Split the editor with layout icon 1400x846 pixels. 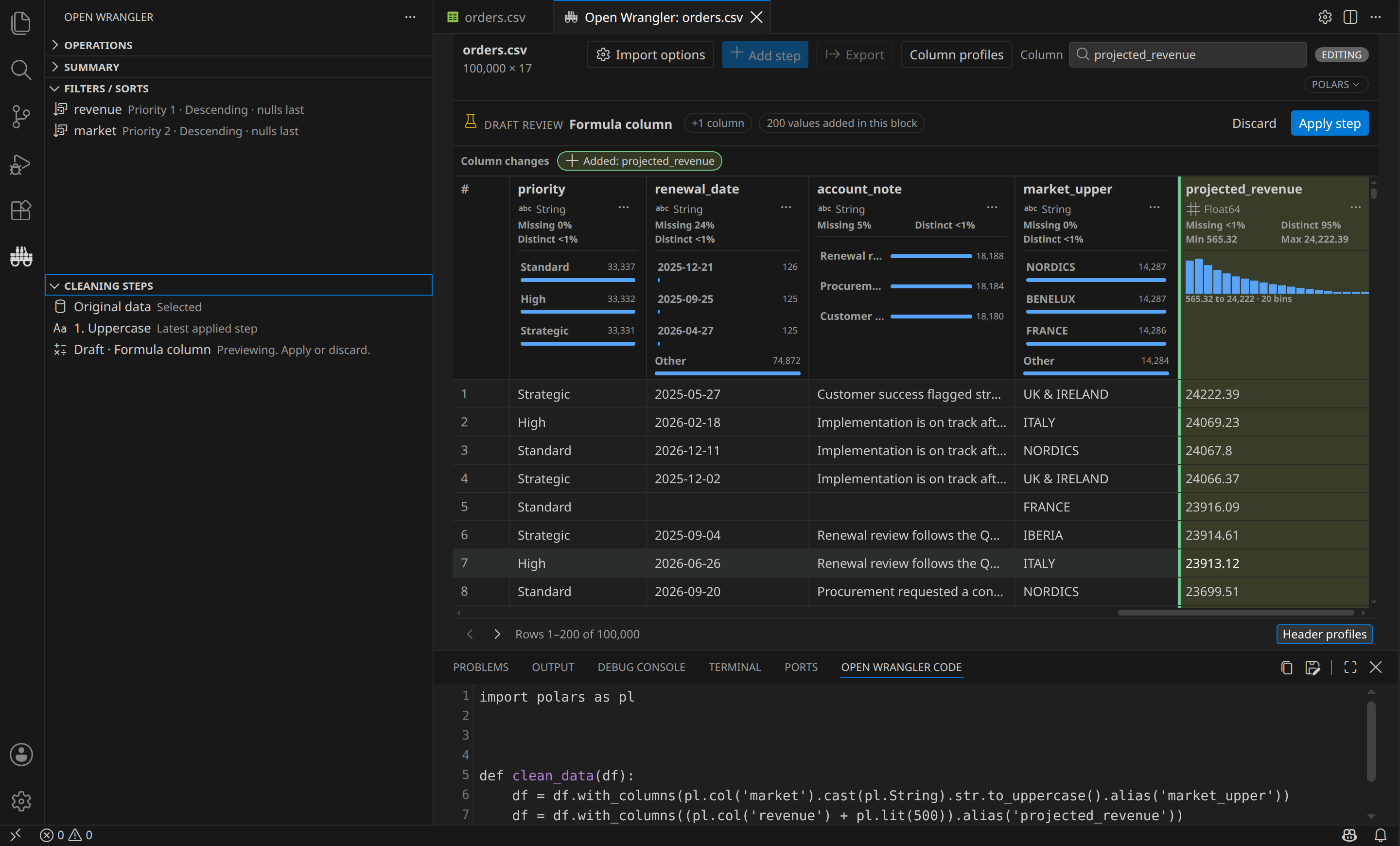click(1350, 17)
